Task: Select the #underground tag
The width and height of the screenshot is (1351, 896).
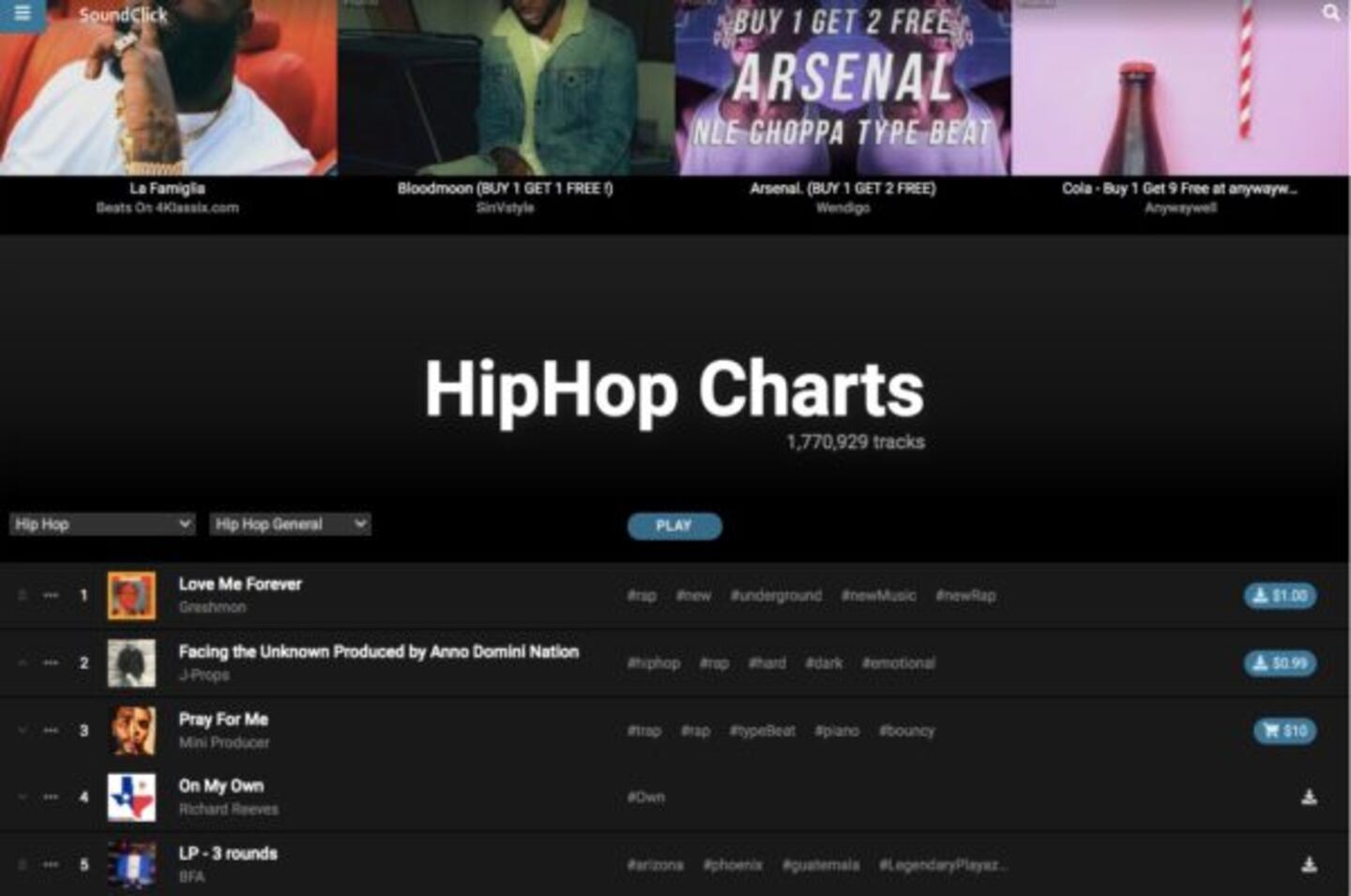Action: point(776,596)
